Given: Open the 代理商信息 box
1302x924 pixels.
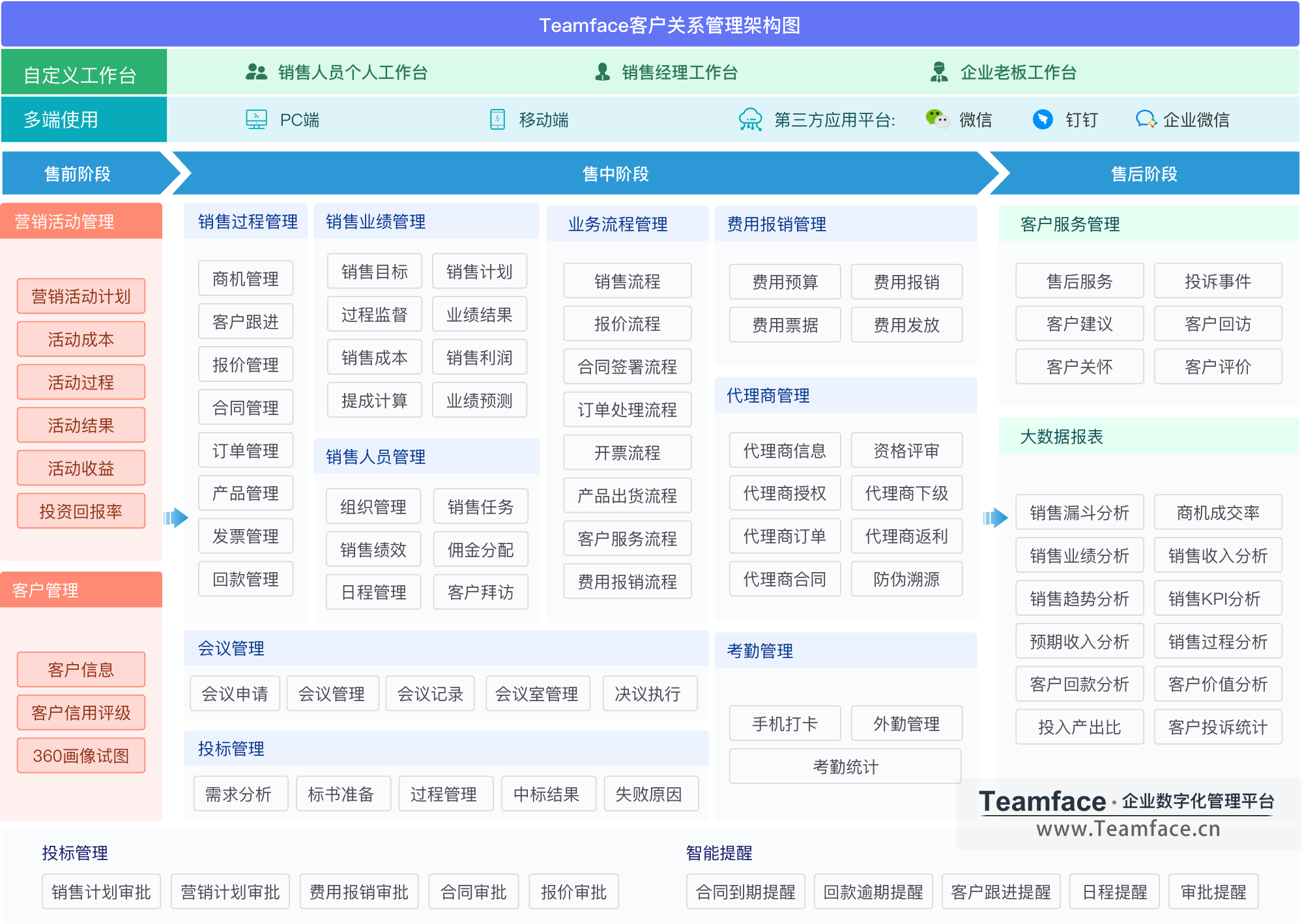Looking at the screenshot, I should point(785,451).
